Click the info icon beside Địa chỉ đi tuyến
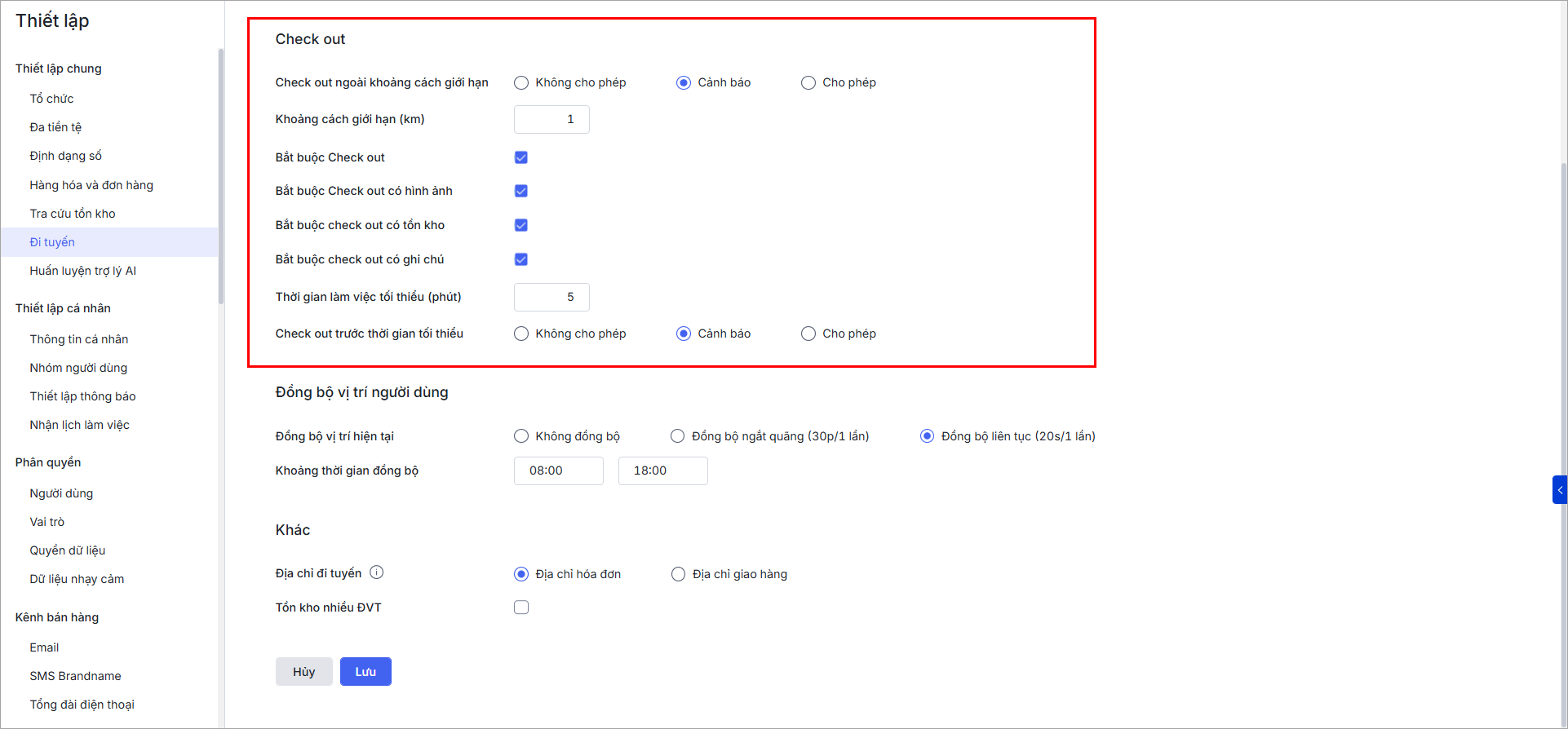The height and width of the screenshot is (729, 1568). pyautogui.click(x=376, y=572)
